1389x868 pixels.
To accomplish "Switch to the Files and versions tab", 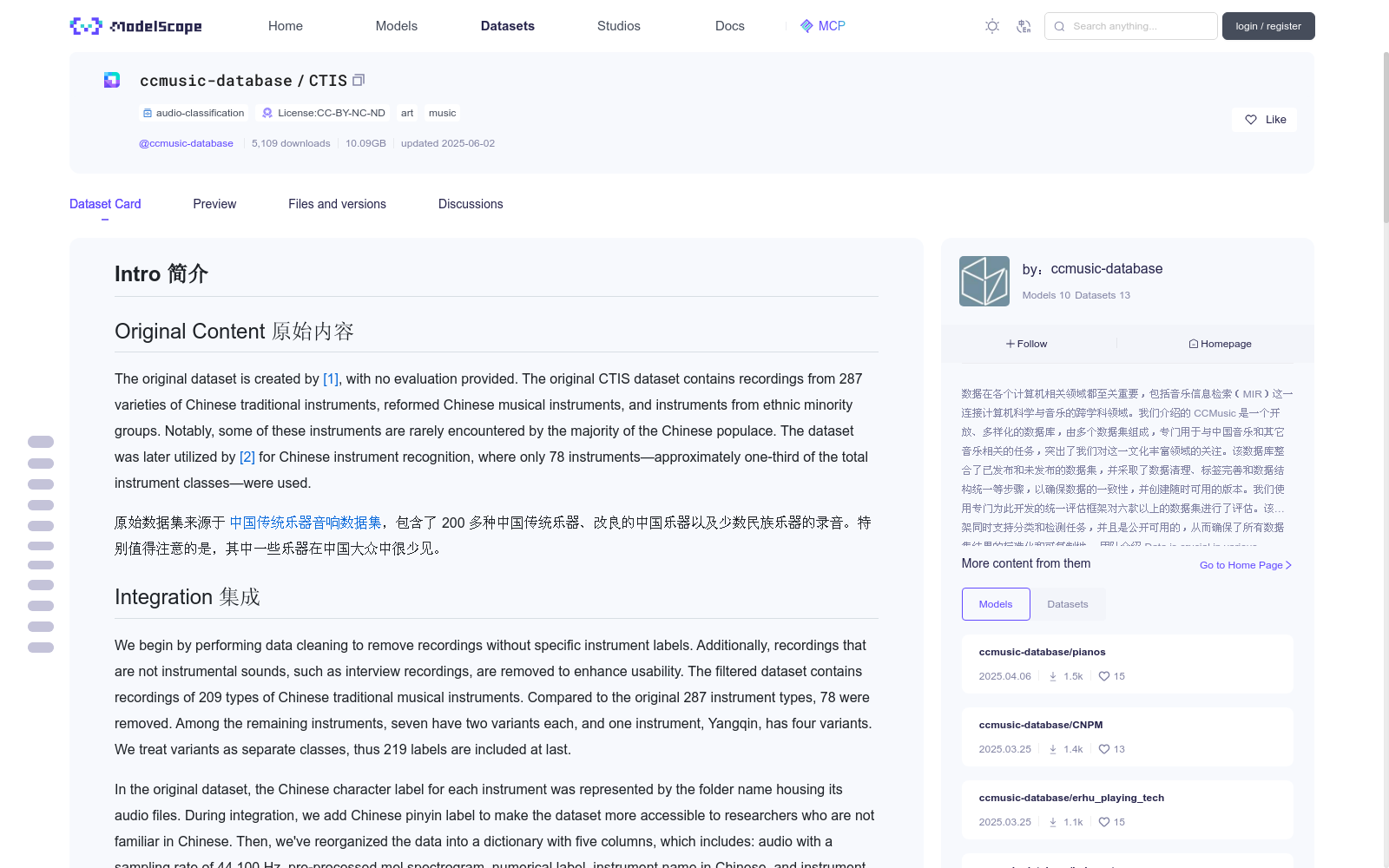I will click(x=337, y=204).
